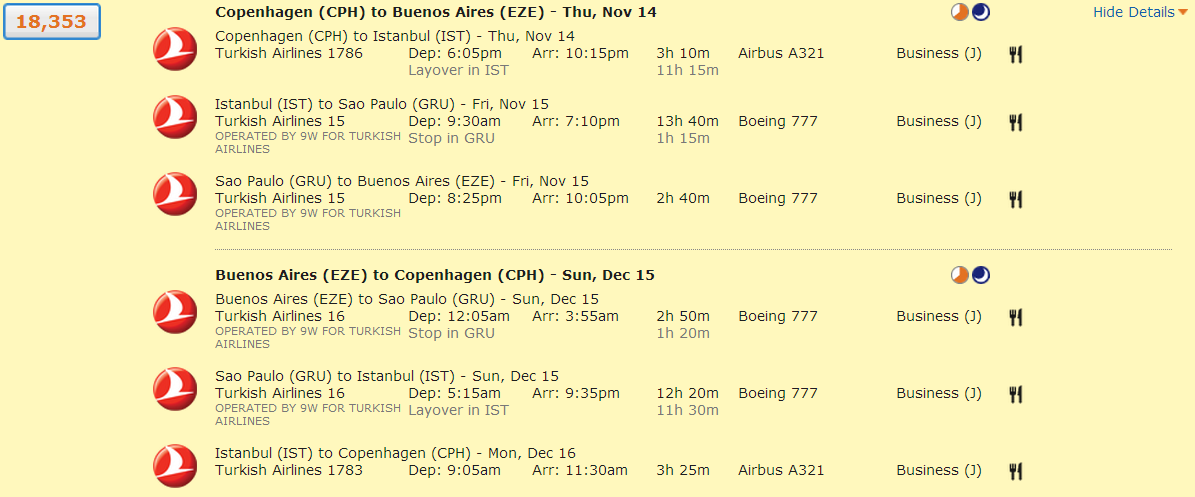Screen dimensions: 1195x497
Task: Click blue overnight moon icon on return header
Action: 981,275
